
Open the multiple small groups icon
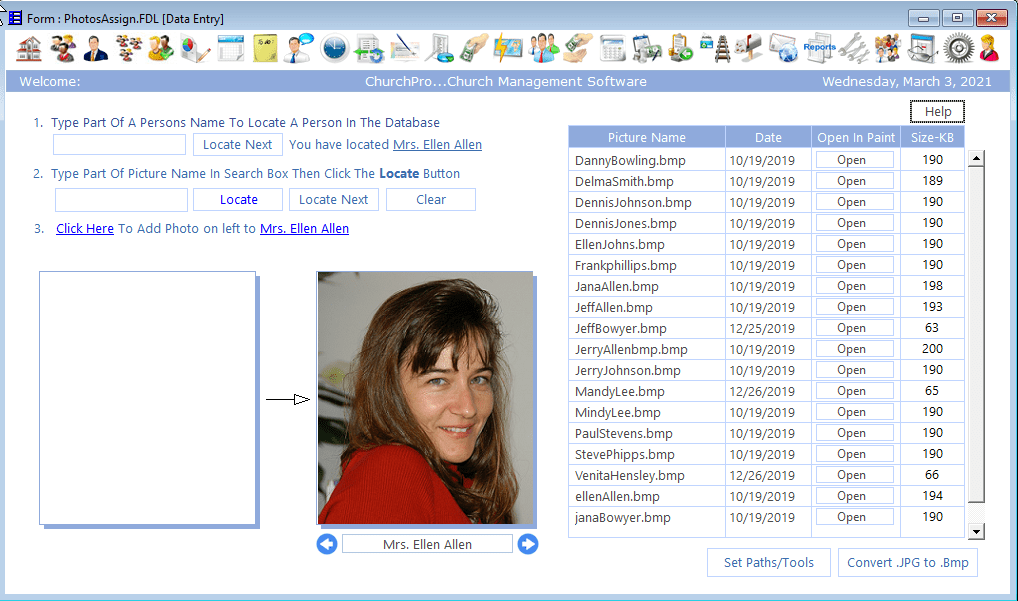(x=129, y=49)
